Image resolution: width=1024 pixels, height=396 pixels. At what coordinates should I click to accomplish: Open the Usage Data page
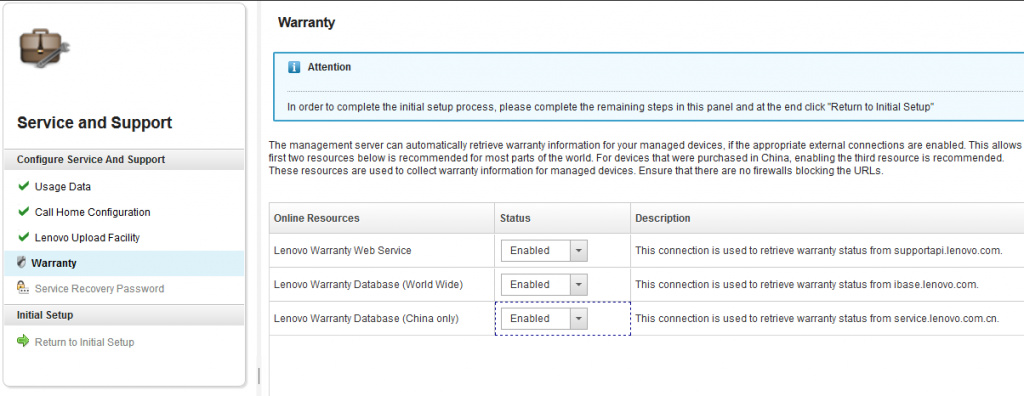pyautogui.click(x=63, y=186)
